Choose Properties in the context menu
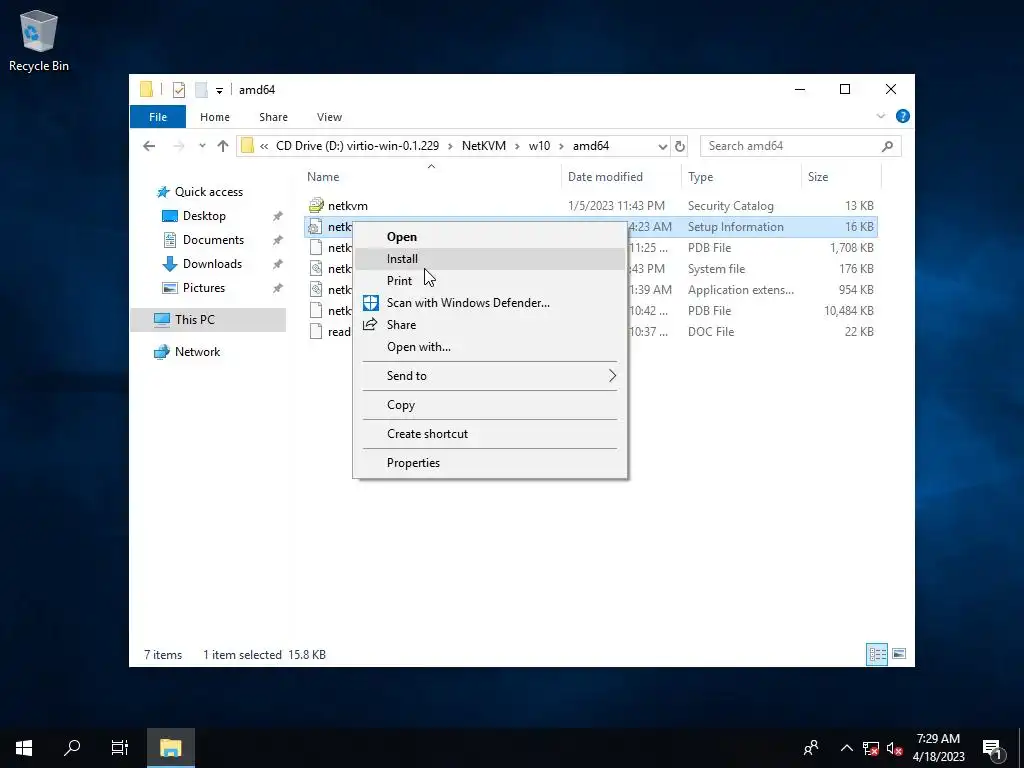 click(490, 463)
